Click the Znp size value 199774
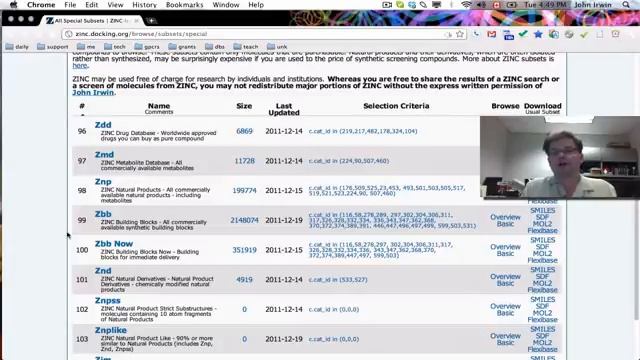 pyautogui.click(x=244, y=191)
